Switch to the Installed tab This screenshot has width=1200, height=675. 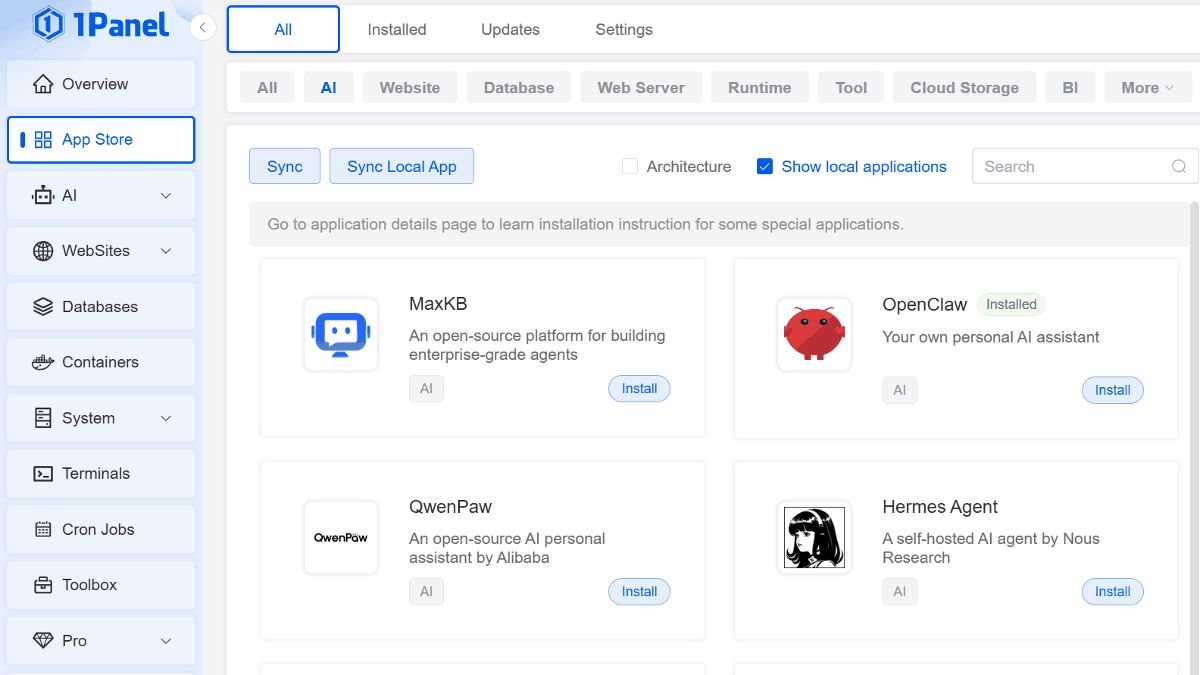click(x=397, y=29)
